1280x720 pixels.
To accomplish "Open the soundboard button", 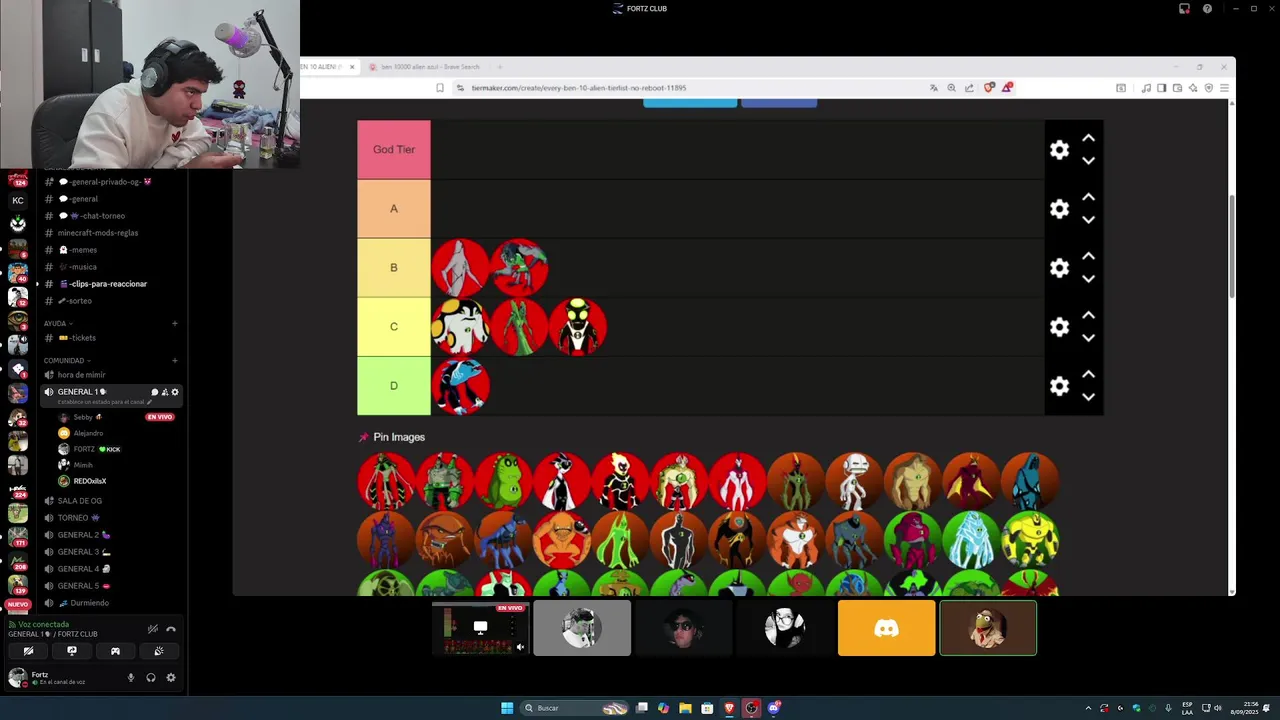I will (159, 651).
